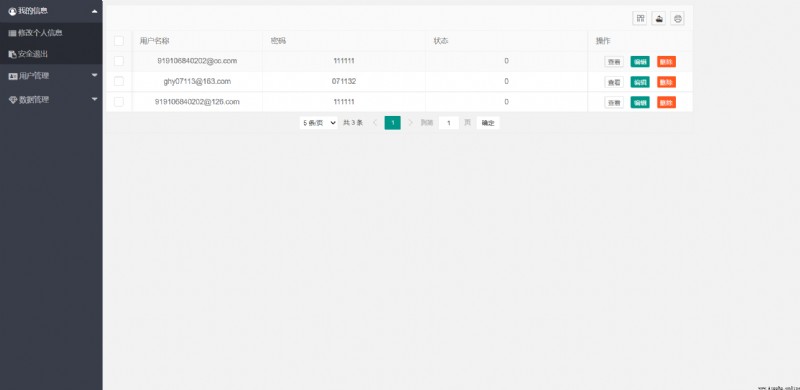This screenshot has height=390, width=800.
Task: Click 编辑 for 919106840202@126.com
Action: tap(640, 102)
